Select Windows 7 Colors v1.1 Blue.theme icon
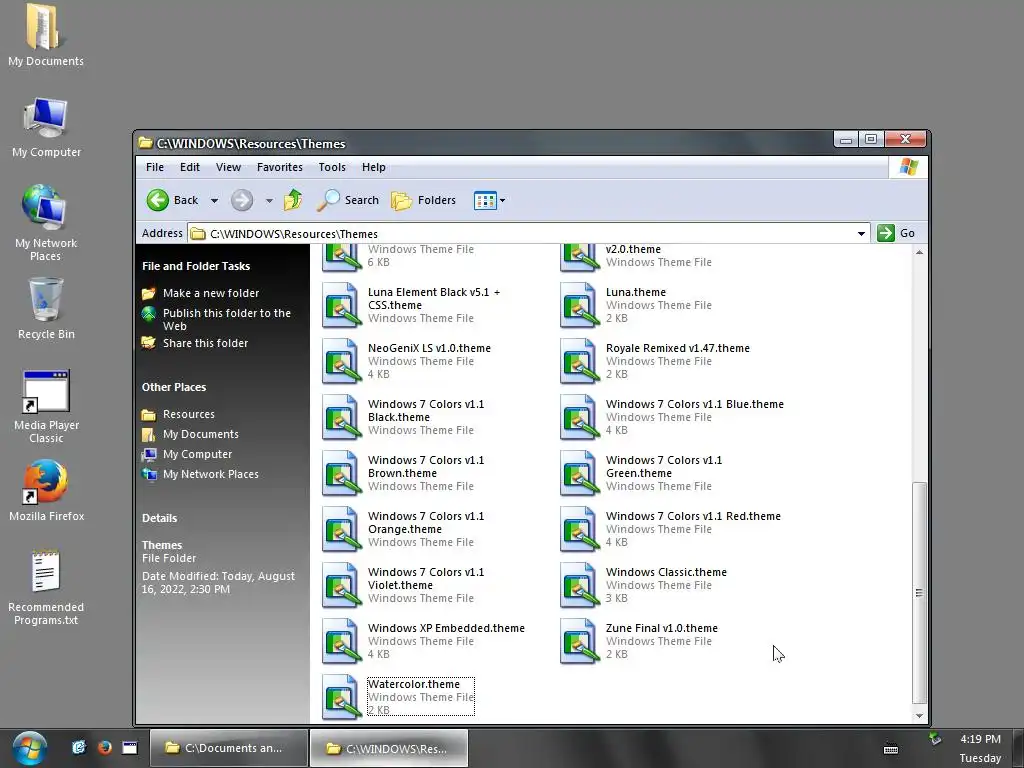Screen dimensions: 1024x768 coord(579,417)
